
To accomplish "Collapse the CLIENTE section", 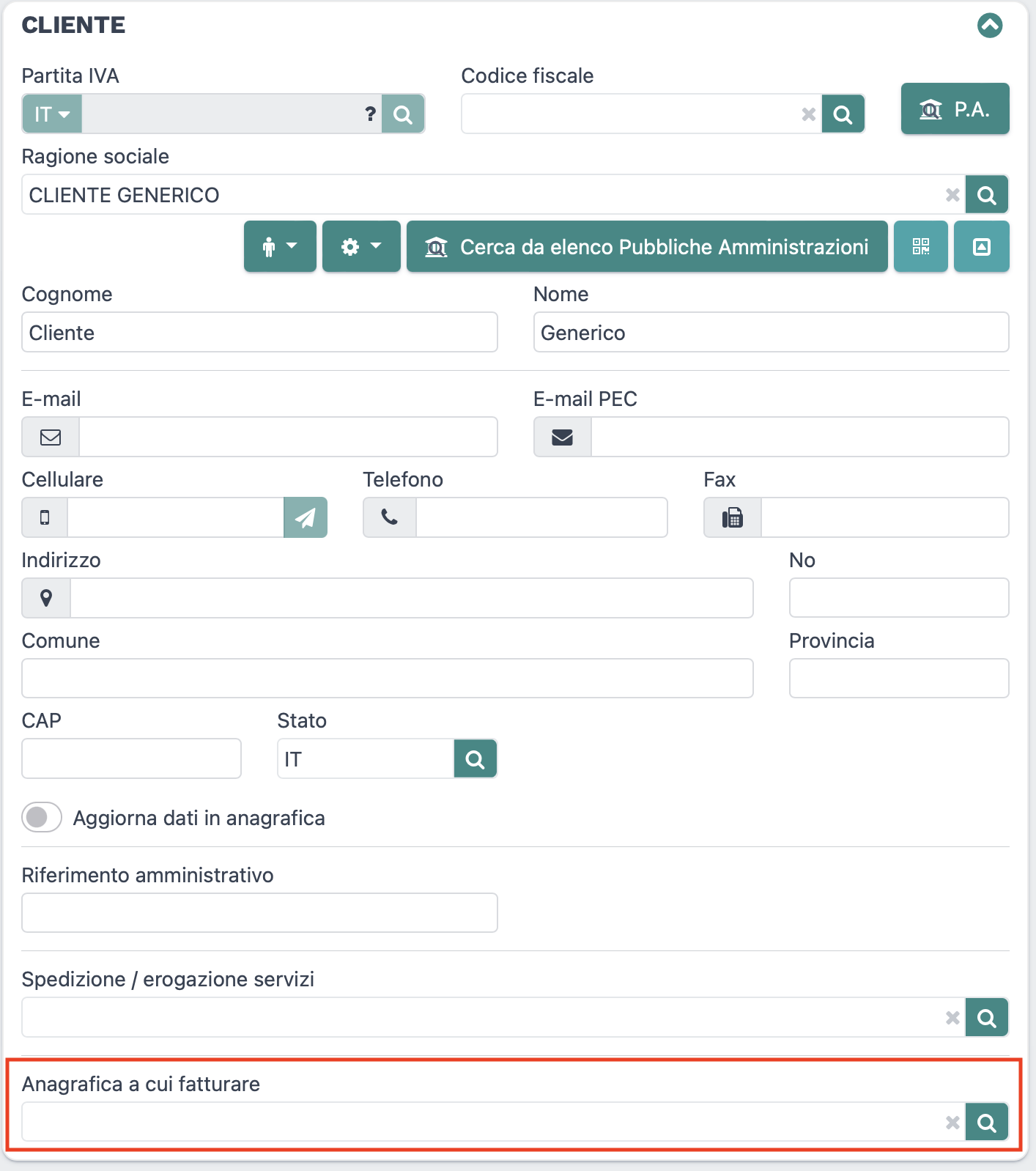I will 990,26.
